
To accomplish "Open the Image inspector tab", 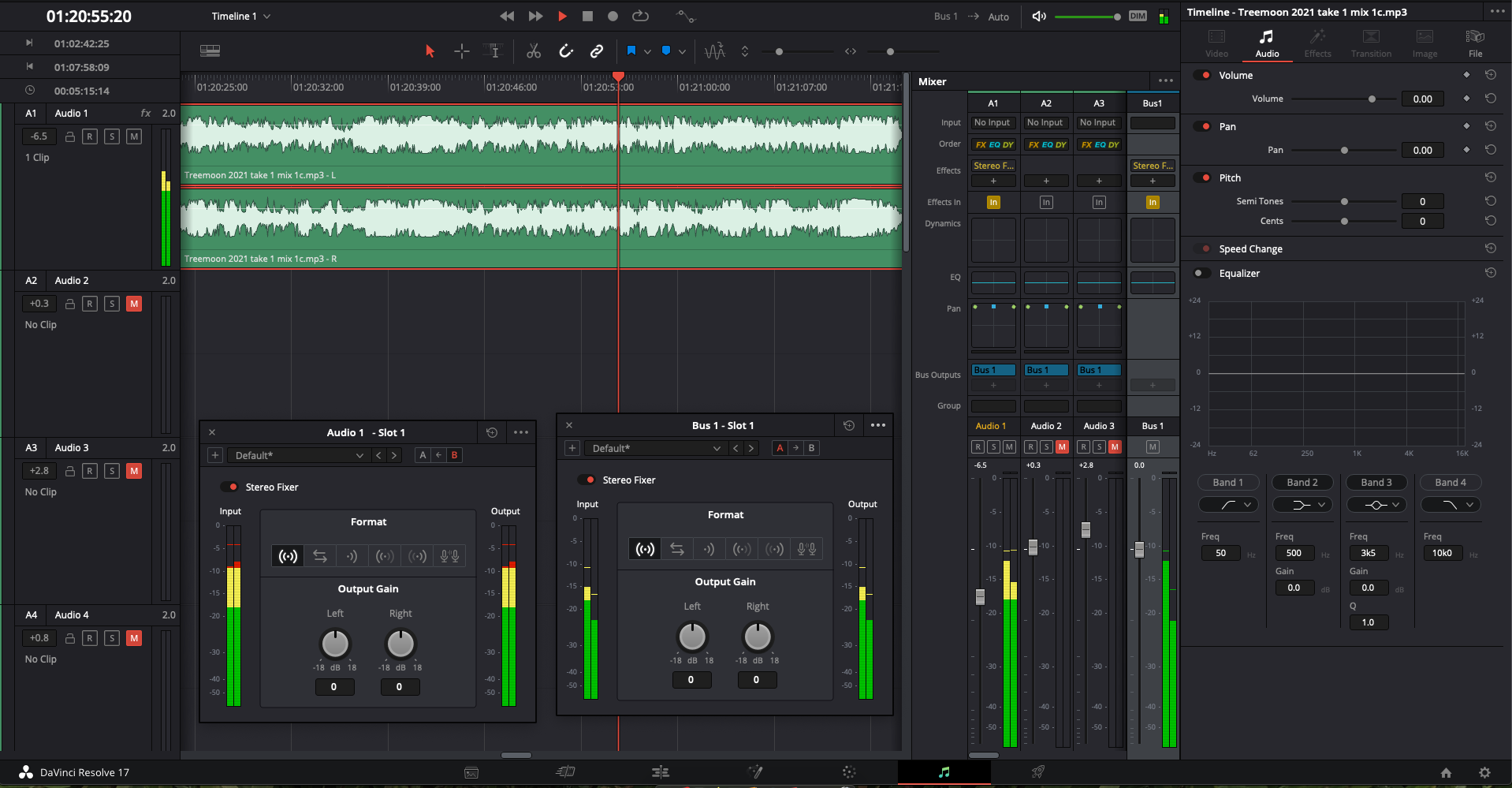I will pos(1424,43).
